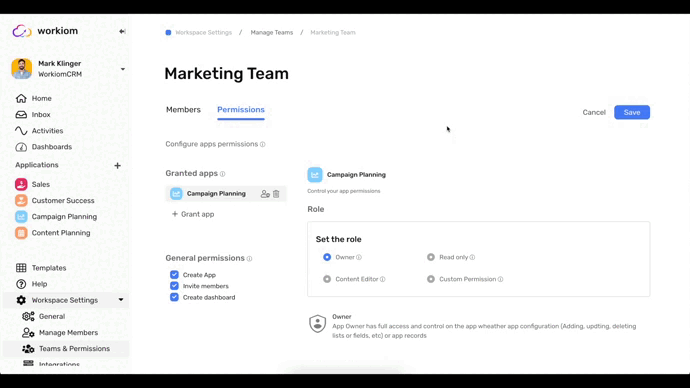Click the Marketing Team breadcrumb
The image size is (690, 388).
click(x=333, y=33)
